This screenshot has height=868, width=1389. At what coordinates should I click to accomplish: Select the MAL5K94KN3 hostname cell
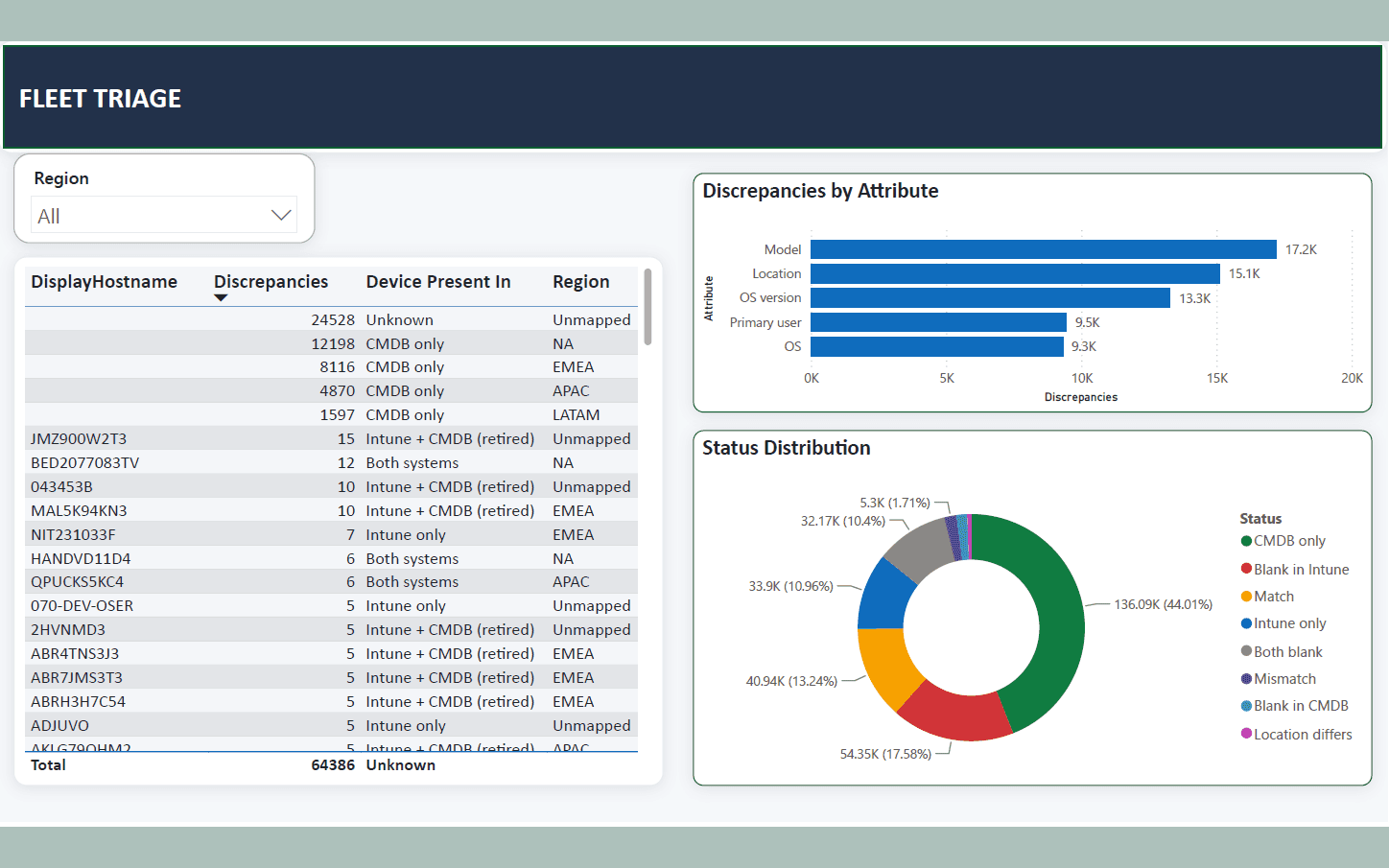click(x=79, y=511)
